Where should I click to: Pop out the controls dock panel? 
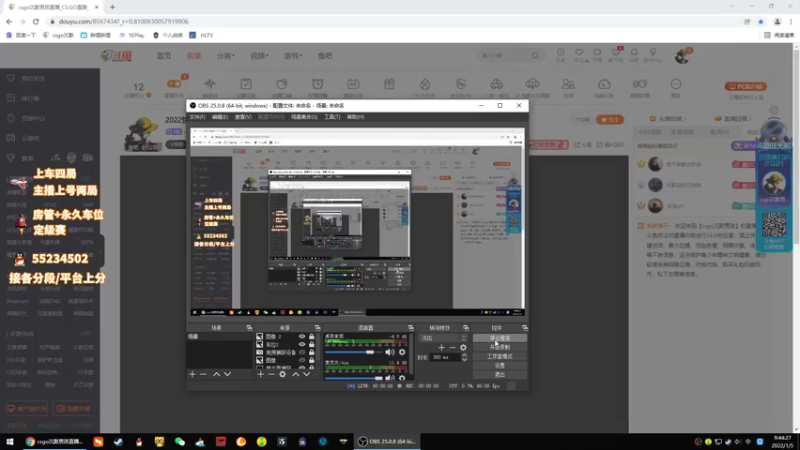click(524, 328)
